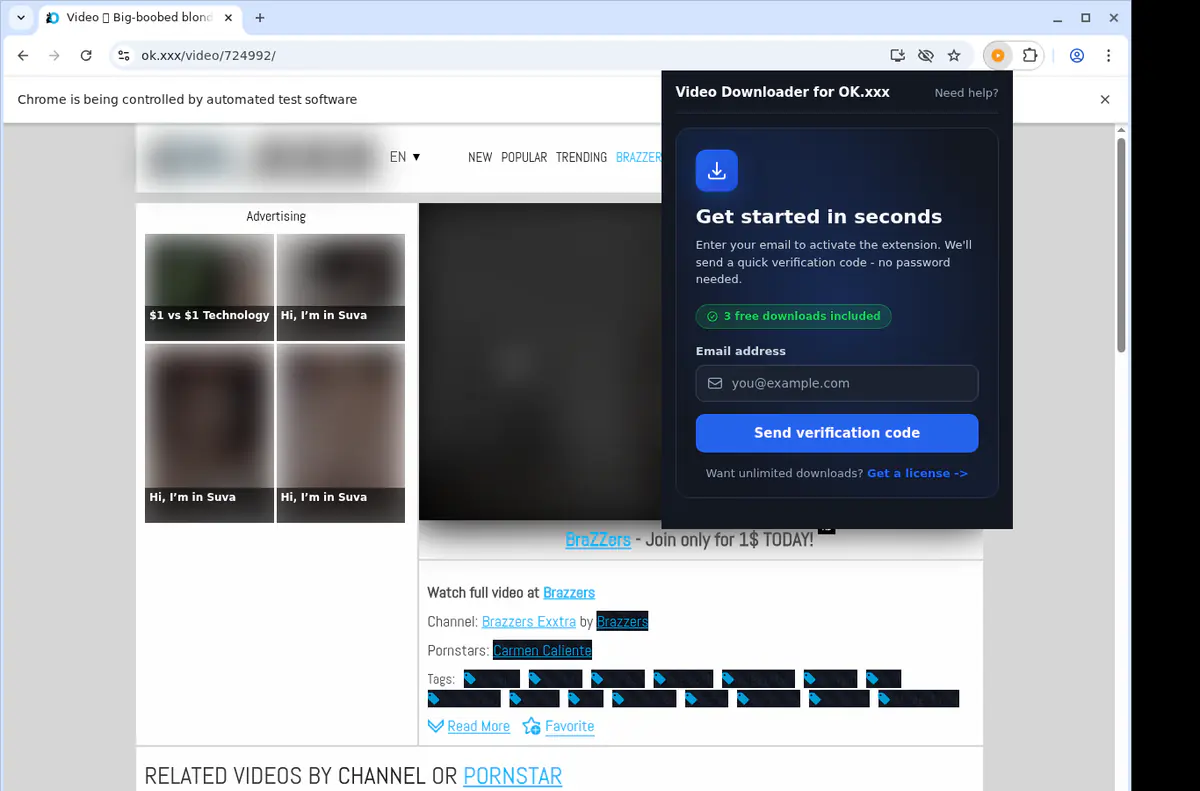1200x791 pixels.
Task: Bookmark this page with the star icon
Action: pos(954,56)
